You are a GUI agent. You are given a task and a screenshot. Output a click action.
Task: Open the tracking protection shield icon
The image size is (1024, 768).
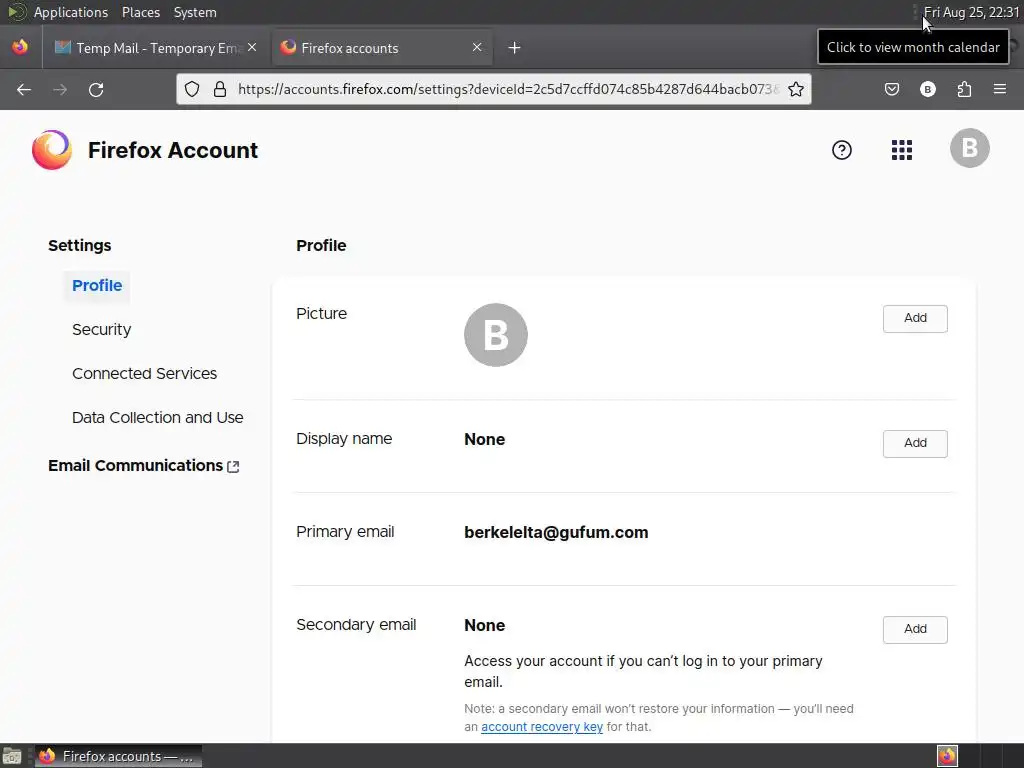(191, 89)
